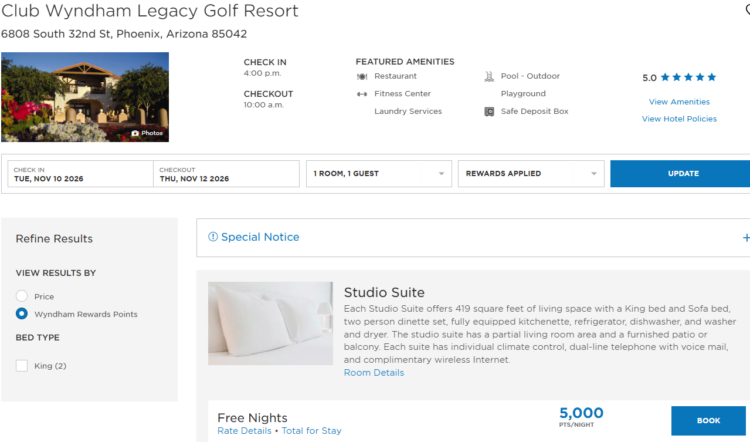Screen dimensions: 750x442
Task: Open Rate Details link
Action: [244, 431]
